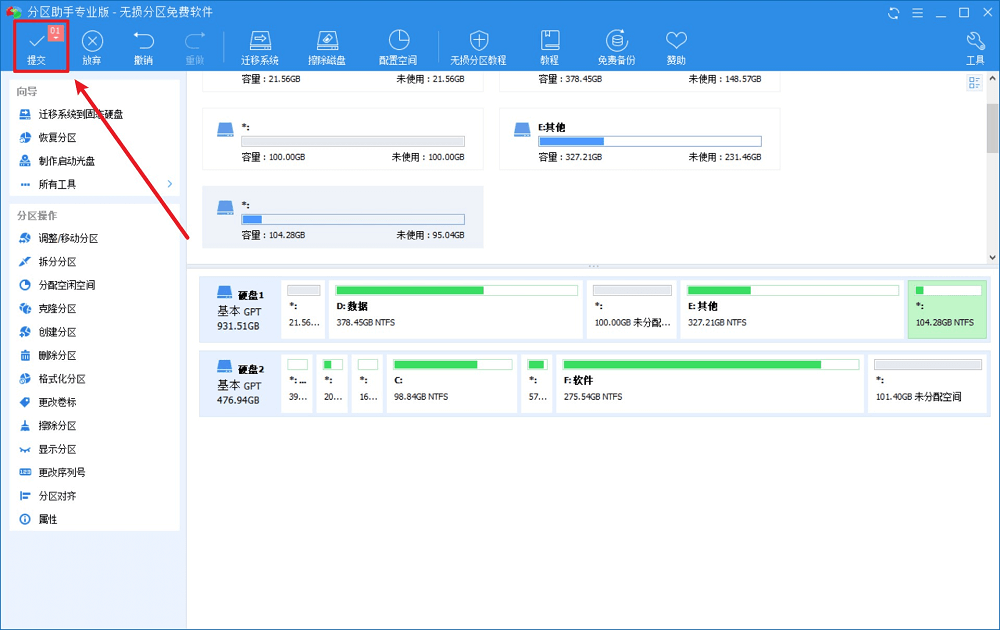Click the vertical scrollbar of the partition list
The width and height of the screenshot is (1000, 630).
pyautogui.click(x=992, y=130)
